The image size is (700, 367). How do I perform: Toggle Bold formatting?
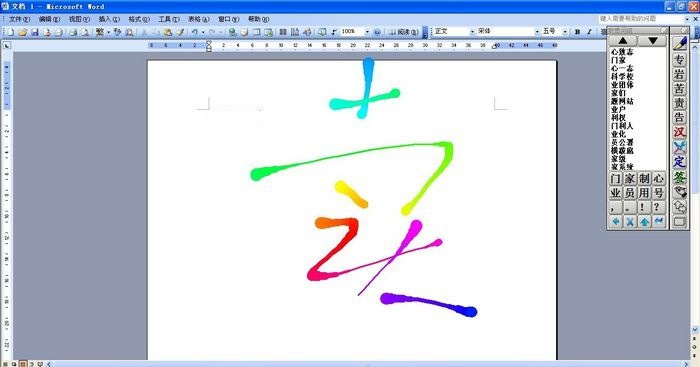[x=577, y=32]
